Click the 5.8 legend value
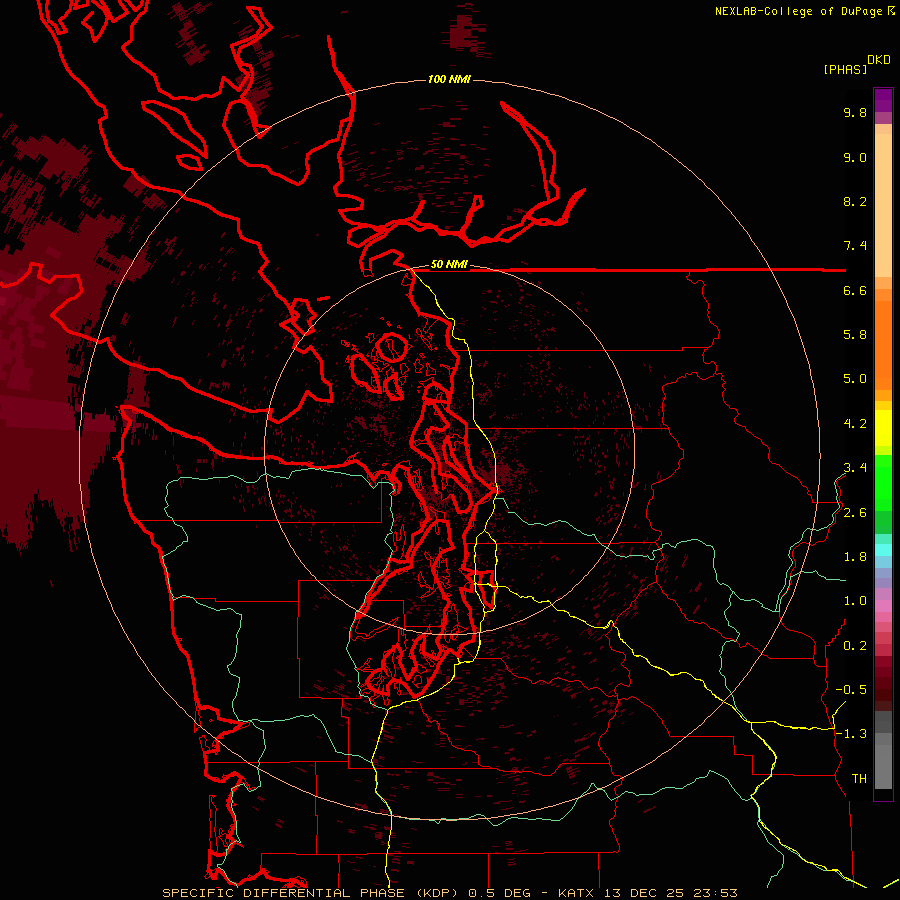This screenshot has width=900, height=900. click(x=855, y=335)
